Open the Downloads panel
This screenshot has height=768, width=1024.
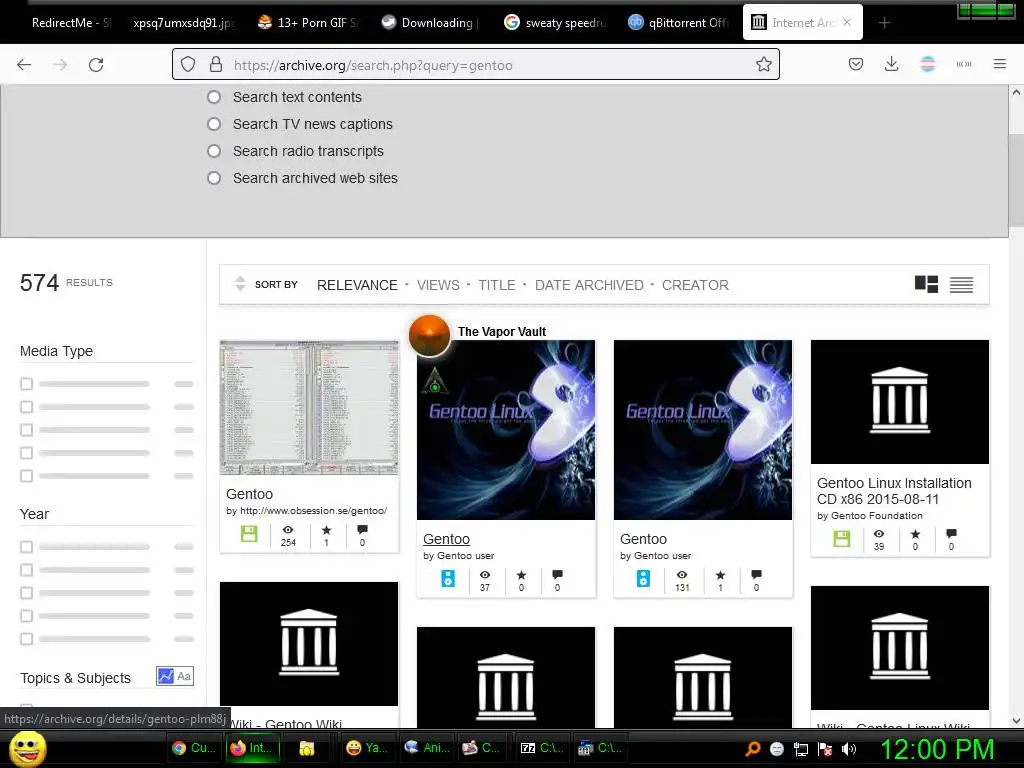coord(891,64)
